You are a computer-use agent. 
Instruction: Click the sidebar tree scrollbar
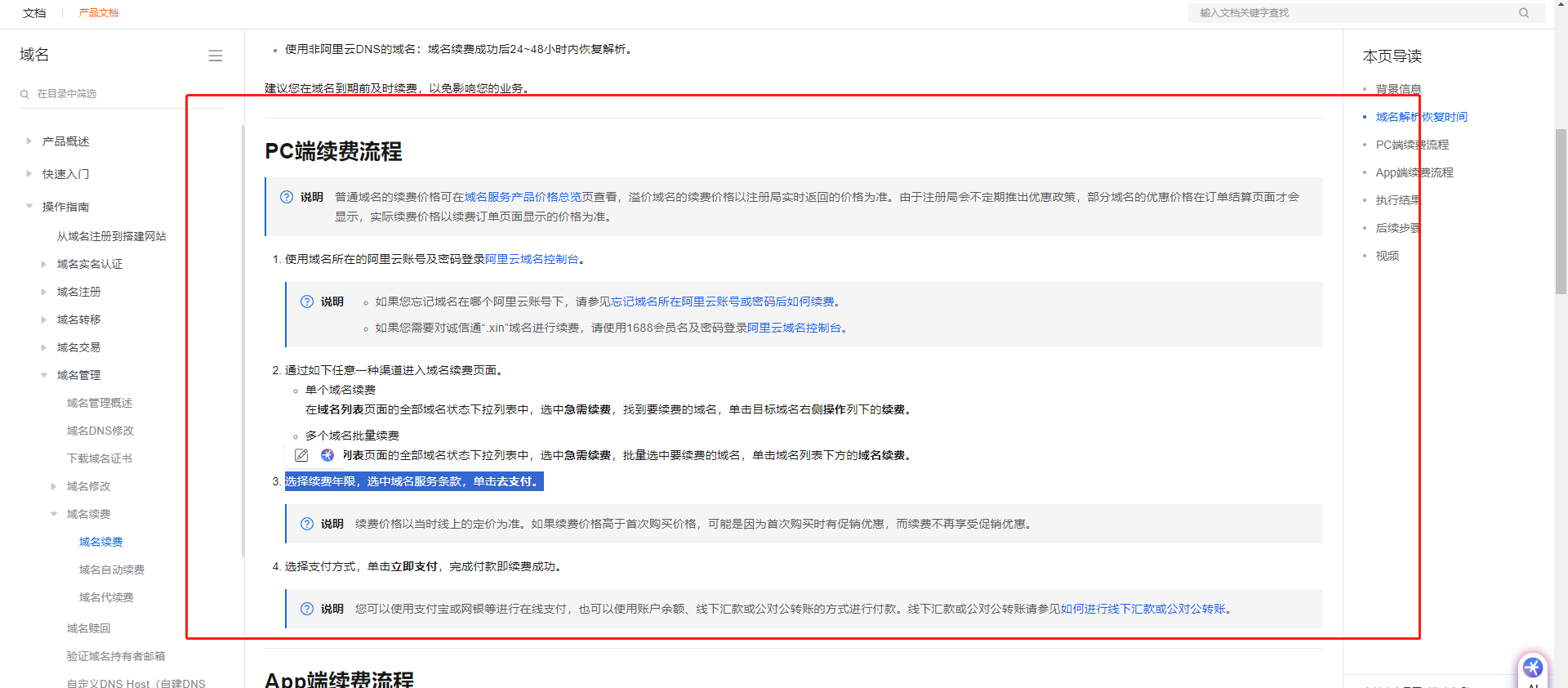click(x=243, y=341)
